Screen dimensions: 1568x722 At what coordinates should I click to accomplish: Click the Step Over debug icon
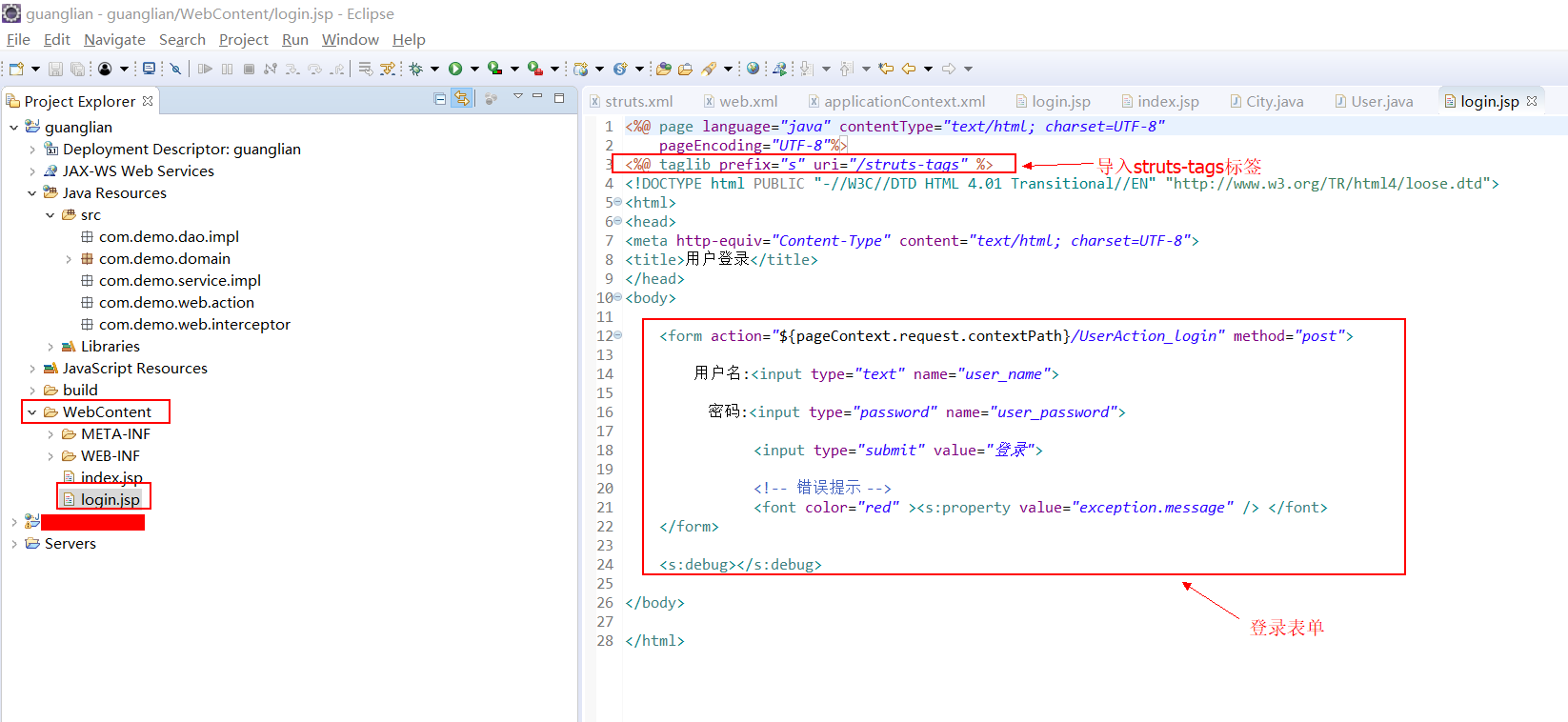(x=314, y=69)
